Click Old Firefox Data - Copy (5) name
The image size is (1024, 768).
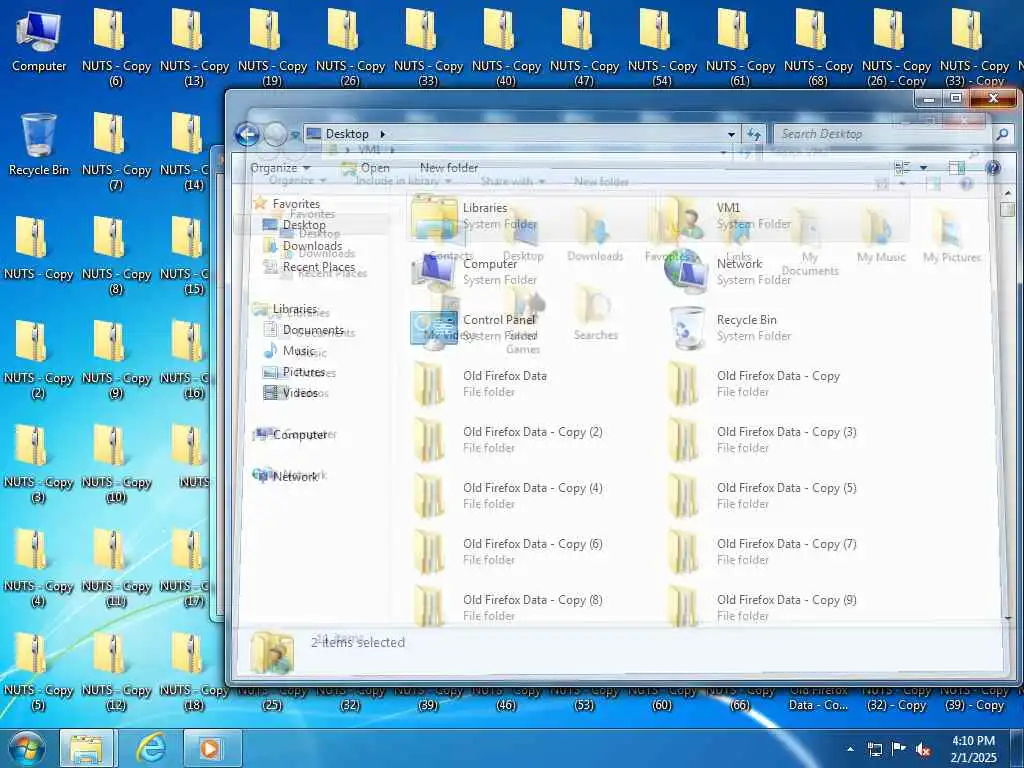pos(786,488)
